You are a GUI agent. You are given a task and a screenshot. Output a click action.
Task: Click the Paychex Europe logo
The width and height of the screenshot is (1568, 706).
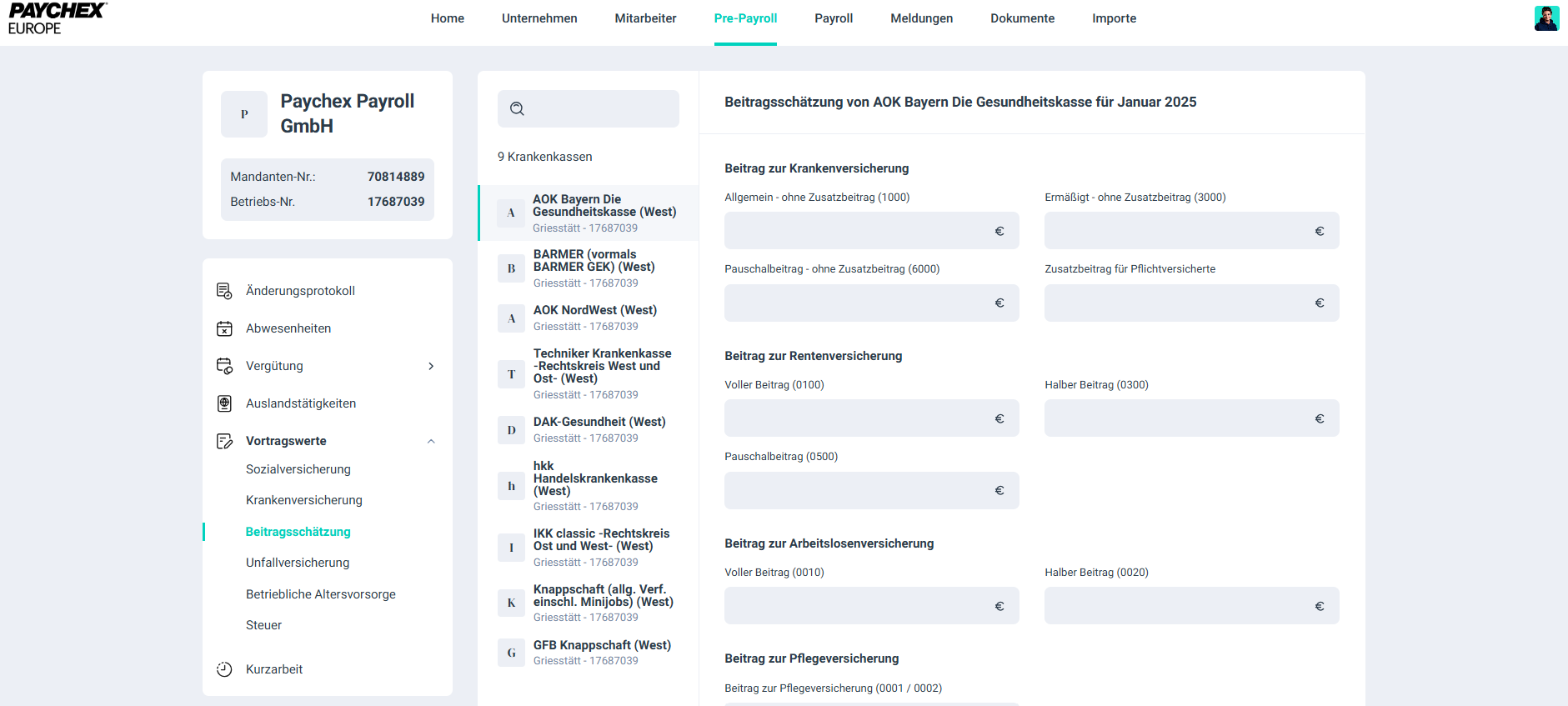pos(57,18)
